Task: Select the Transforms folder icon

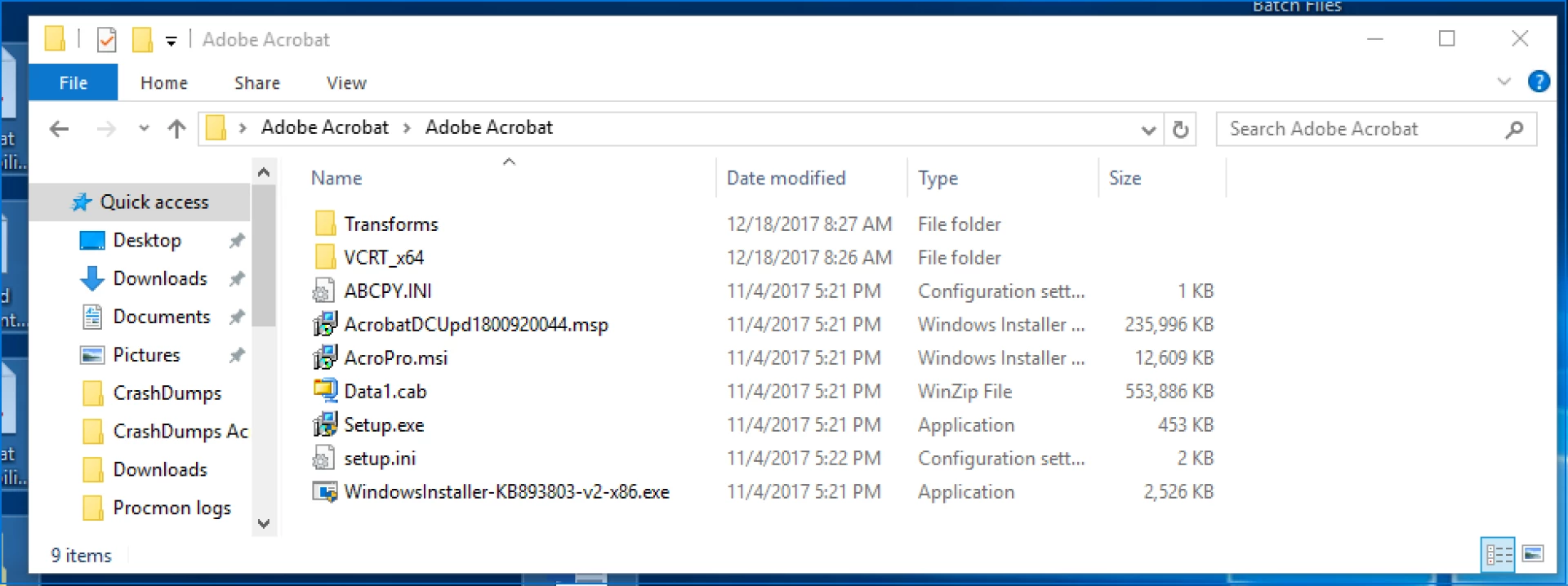Action: pos(324,224)
